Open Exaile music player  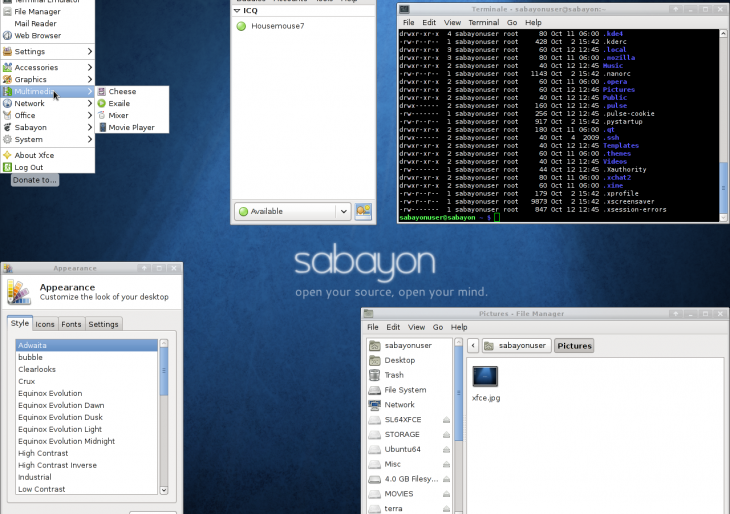[119, 104]
